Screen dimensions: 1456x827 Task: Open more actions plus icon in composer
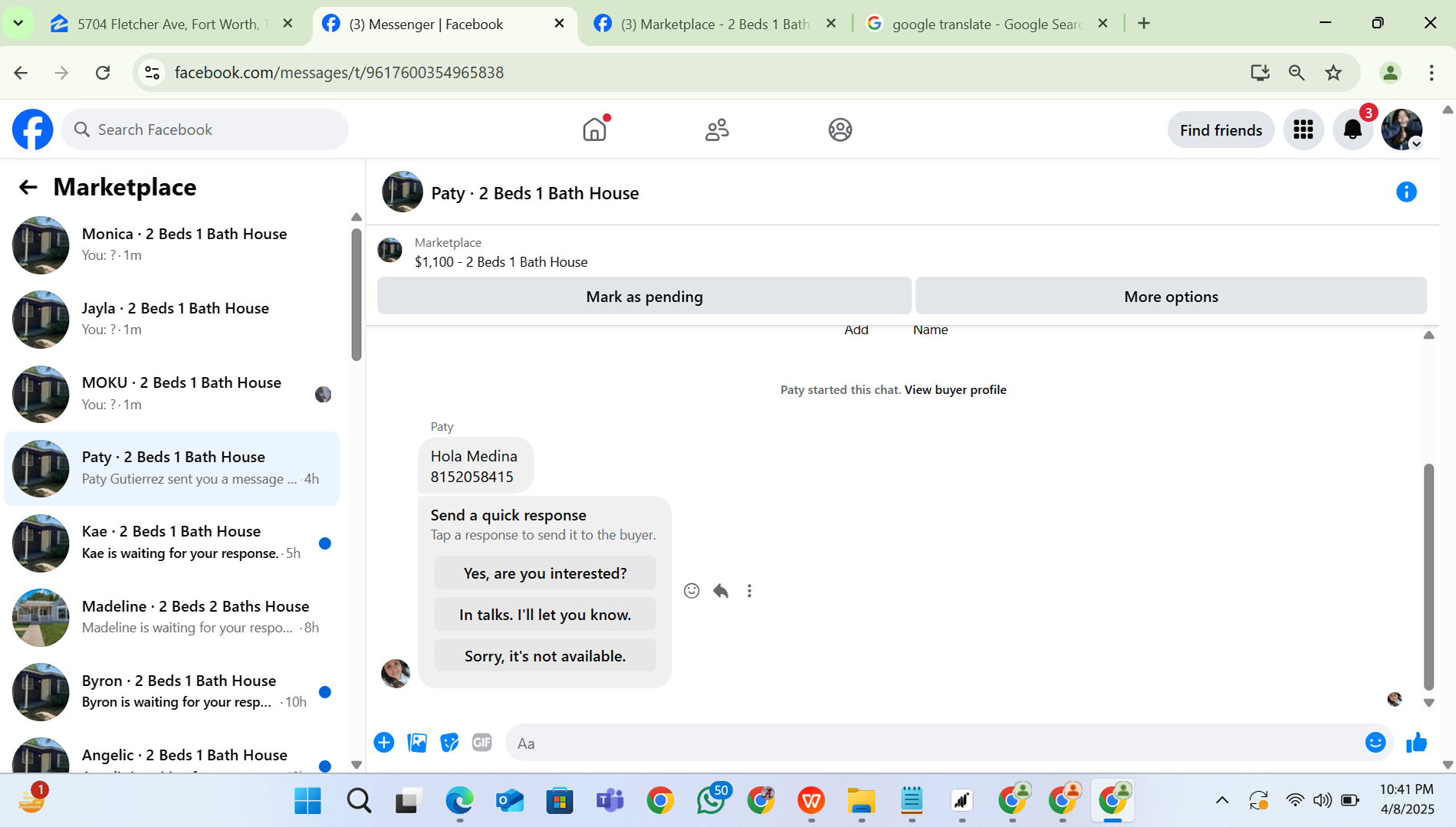click(x=384, y=743)
